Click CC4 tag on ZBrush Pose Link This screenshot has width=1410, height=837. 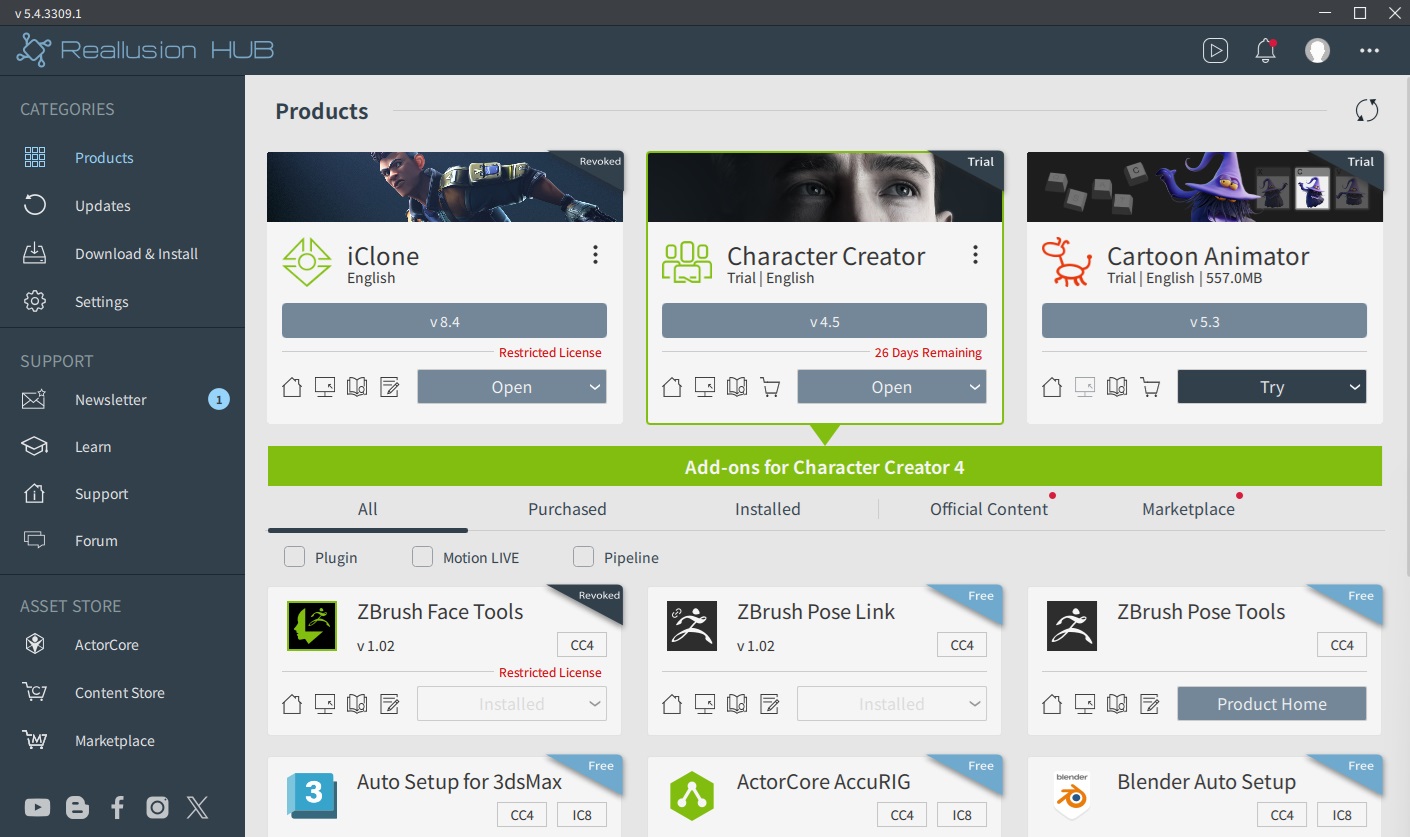click(962, 645)
